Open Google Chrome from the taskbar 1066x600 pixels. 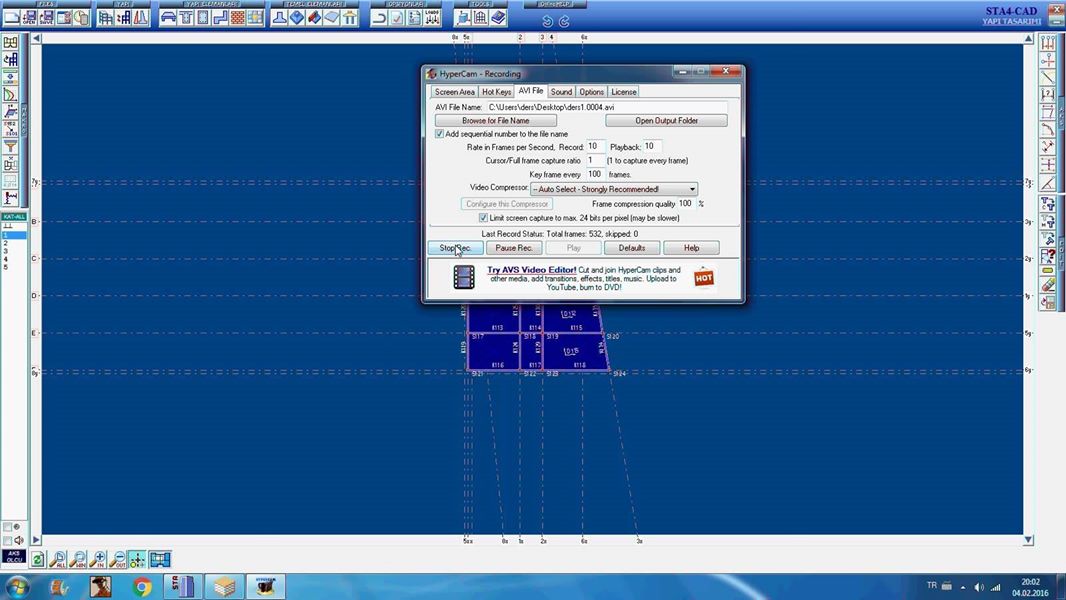(x=142, y=586)
